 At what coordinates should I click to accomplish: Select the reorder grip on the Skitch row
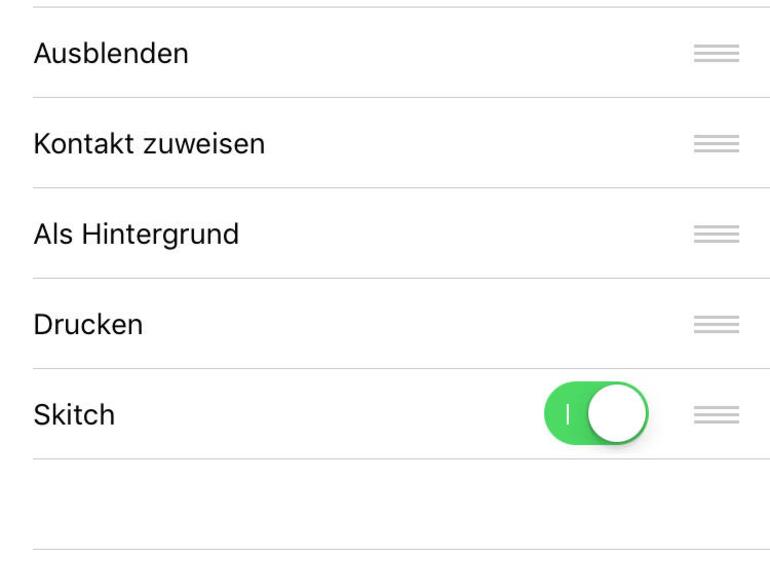click(716, 414)
